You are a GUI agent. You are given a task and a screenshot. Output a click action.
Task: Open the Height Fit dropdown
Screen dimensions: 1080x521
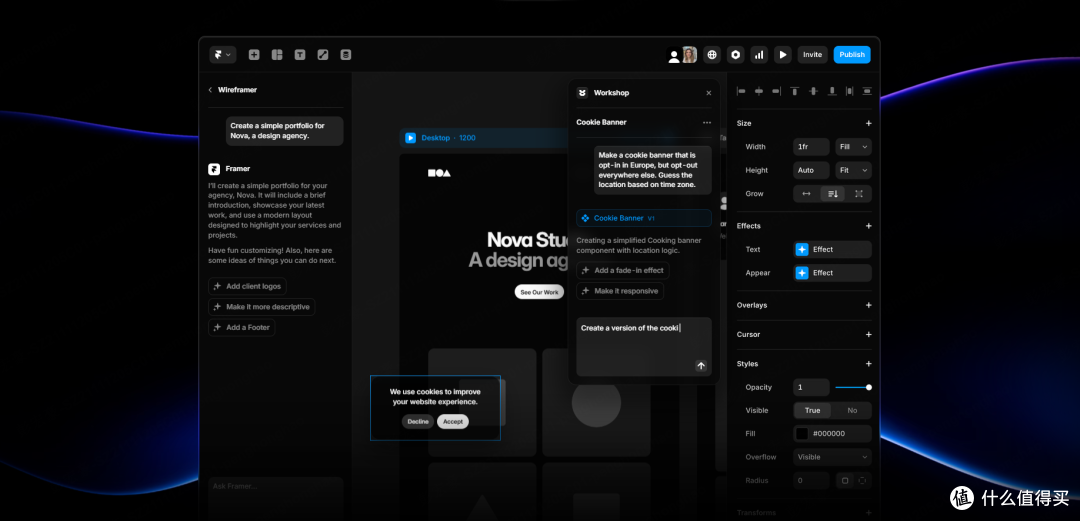click(x=853, y=170)
